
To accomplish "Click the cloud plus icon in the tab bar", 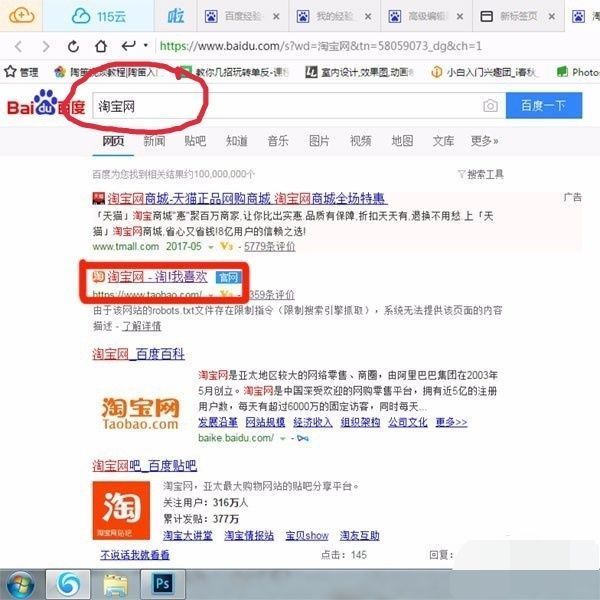I will point(21,16).
